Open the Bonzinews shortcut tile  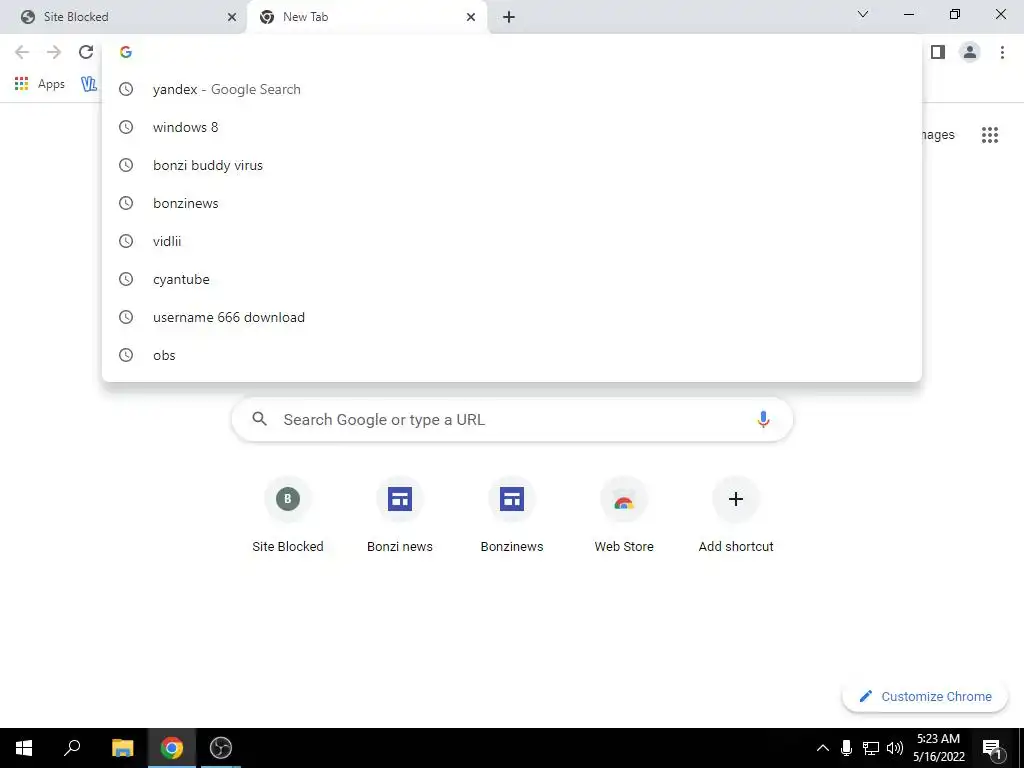click(x=512, y=515)
